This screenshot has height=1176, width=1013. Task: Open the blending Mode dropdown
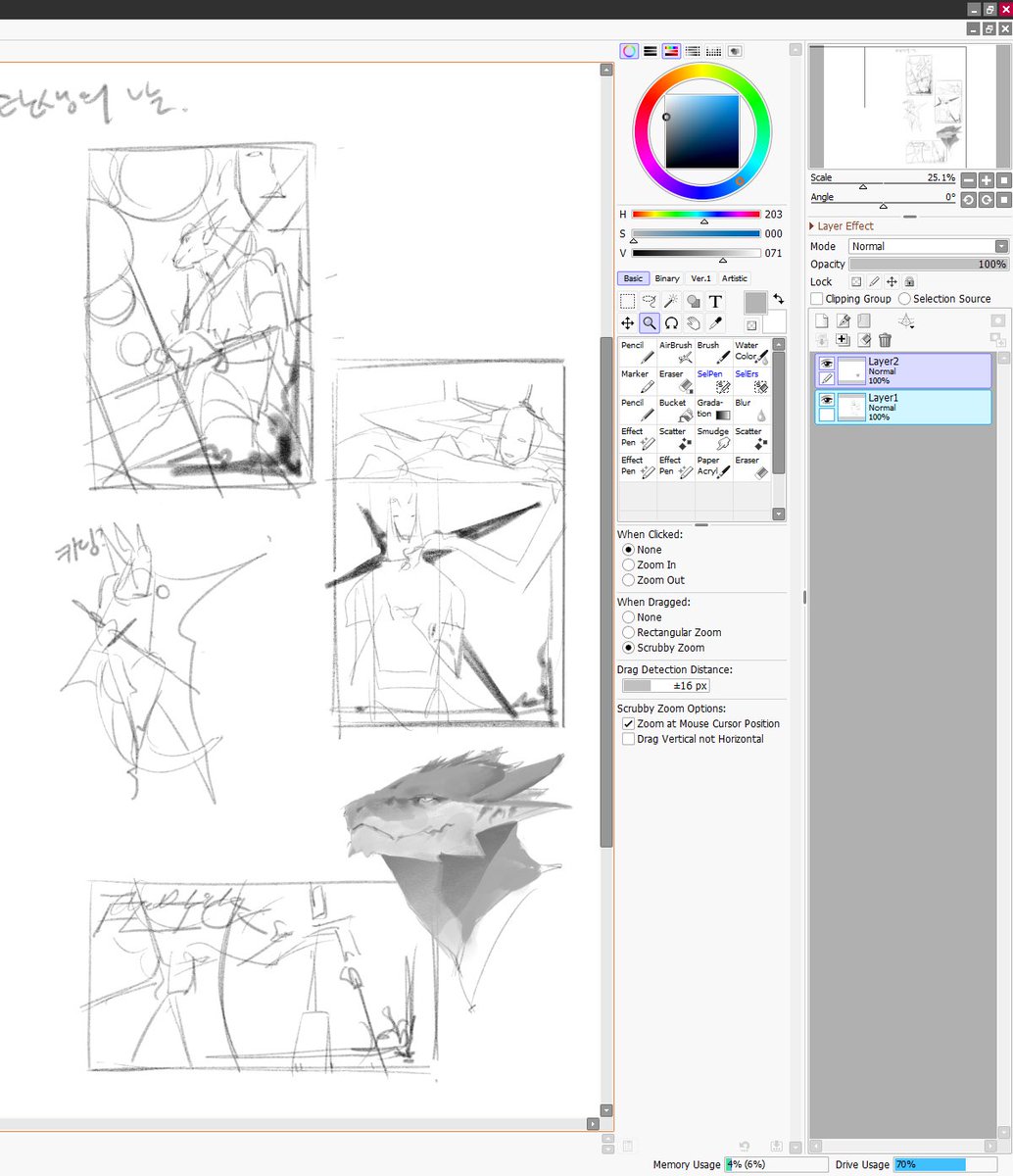coord(929,247)
